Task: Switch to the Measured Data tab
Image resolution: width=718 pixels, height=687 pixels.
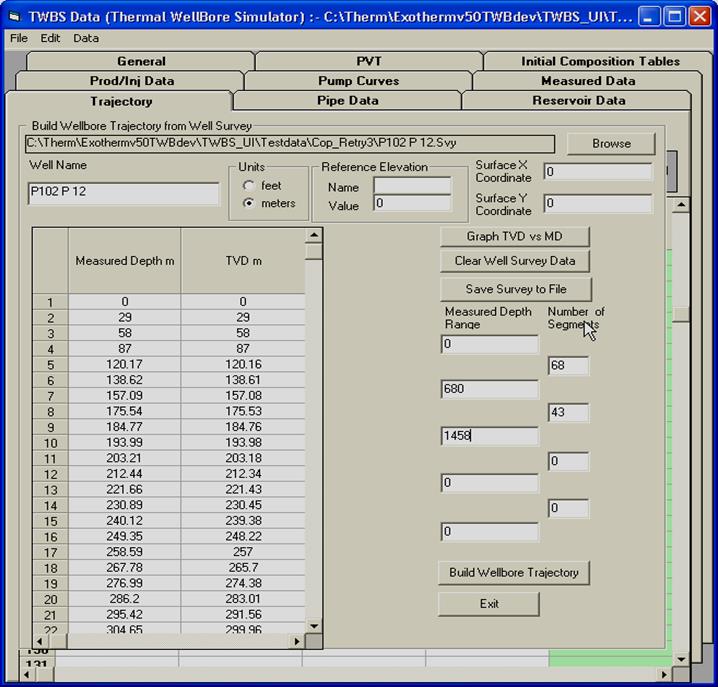Action: click(x=587, y=81)
